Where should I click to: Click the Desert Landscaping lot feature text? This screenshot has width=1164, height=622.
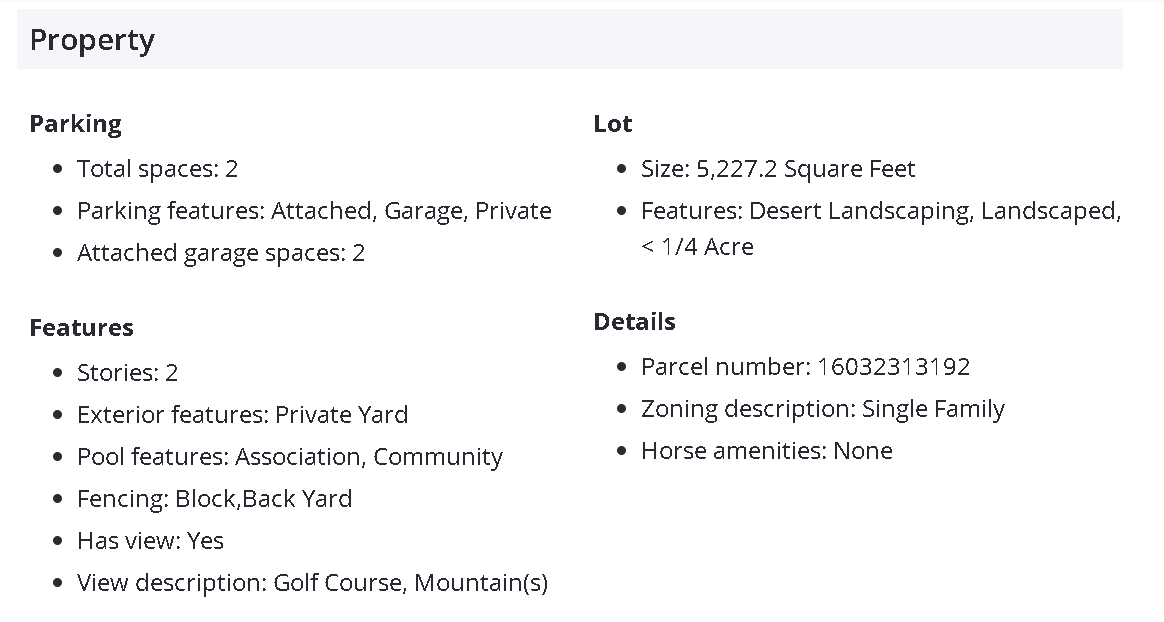tap(860, 211)
